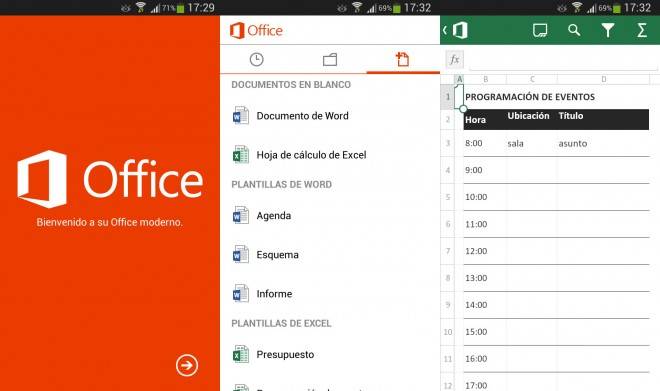Open the comment icon in Excel toolbar
The width and height of the screenshot is (660, 391).
(x=540, y=30)
